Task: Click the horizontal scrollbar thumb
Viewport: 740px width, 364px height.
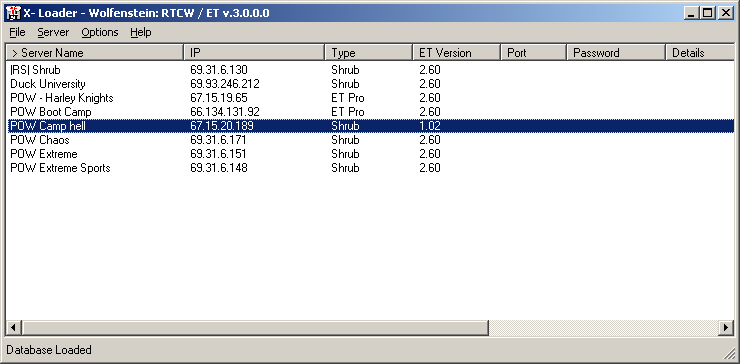Action: pyautogui.click(x=255, y=327)
